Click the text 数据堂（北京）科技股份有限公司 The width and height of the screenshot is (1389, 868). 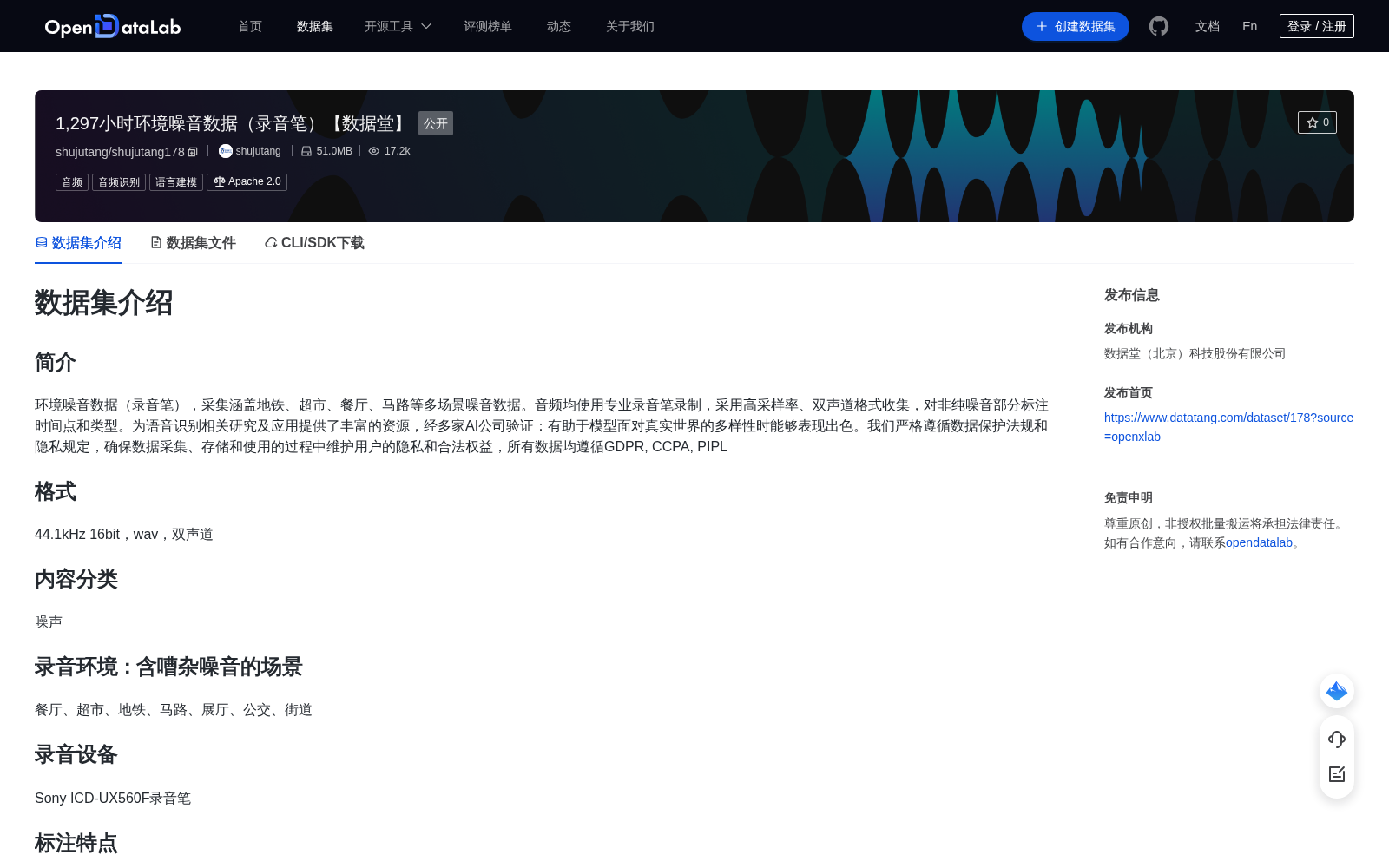click(x=1195, y=353)
